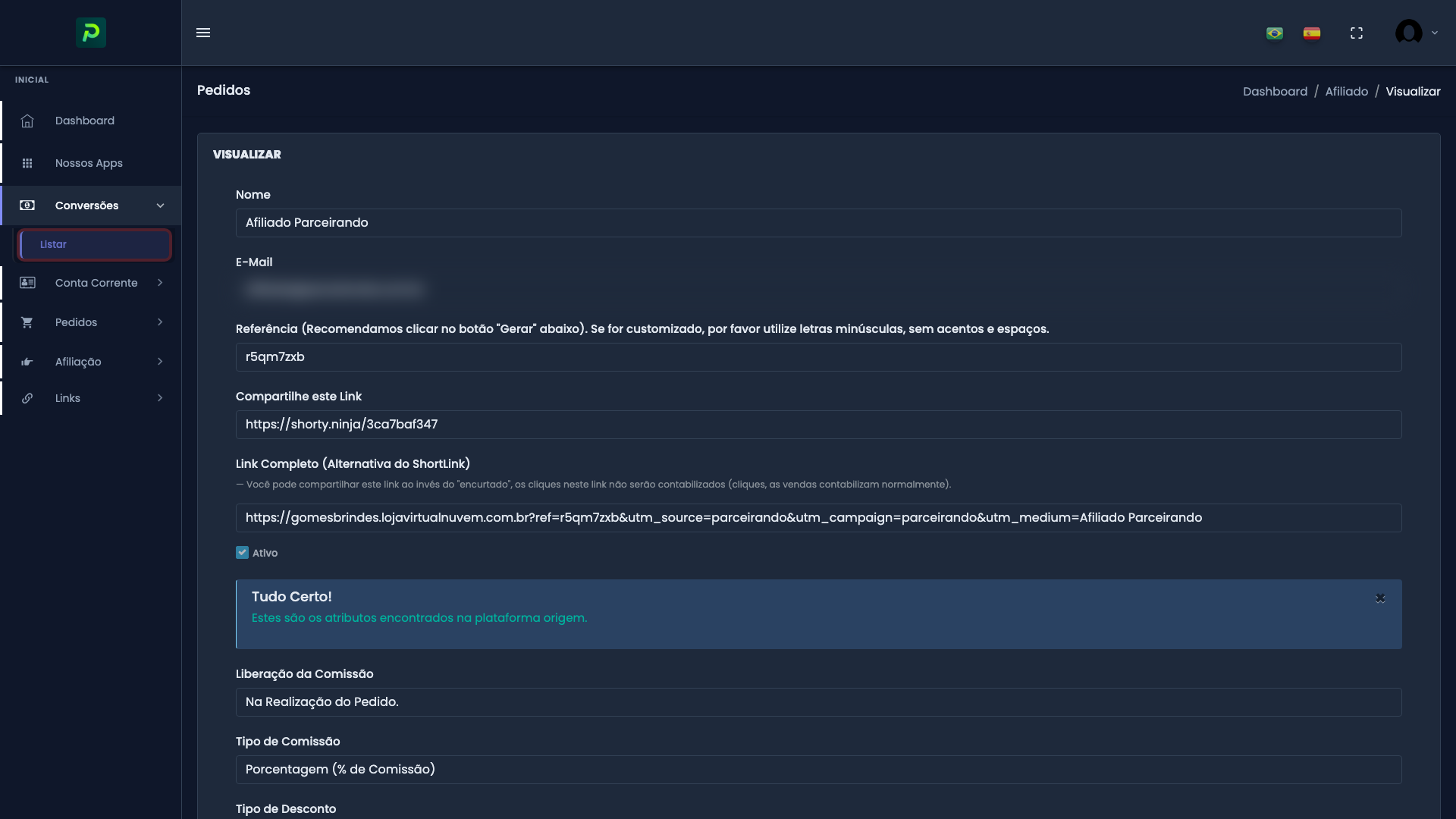Uncheck the Ativo checkbox
1456x819 pixels.
tap(242, 553)
